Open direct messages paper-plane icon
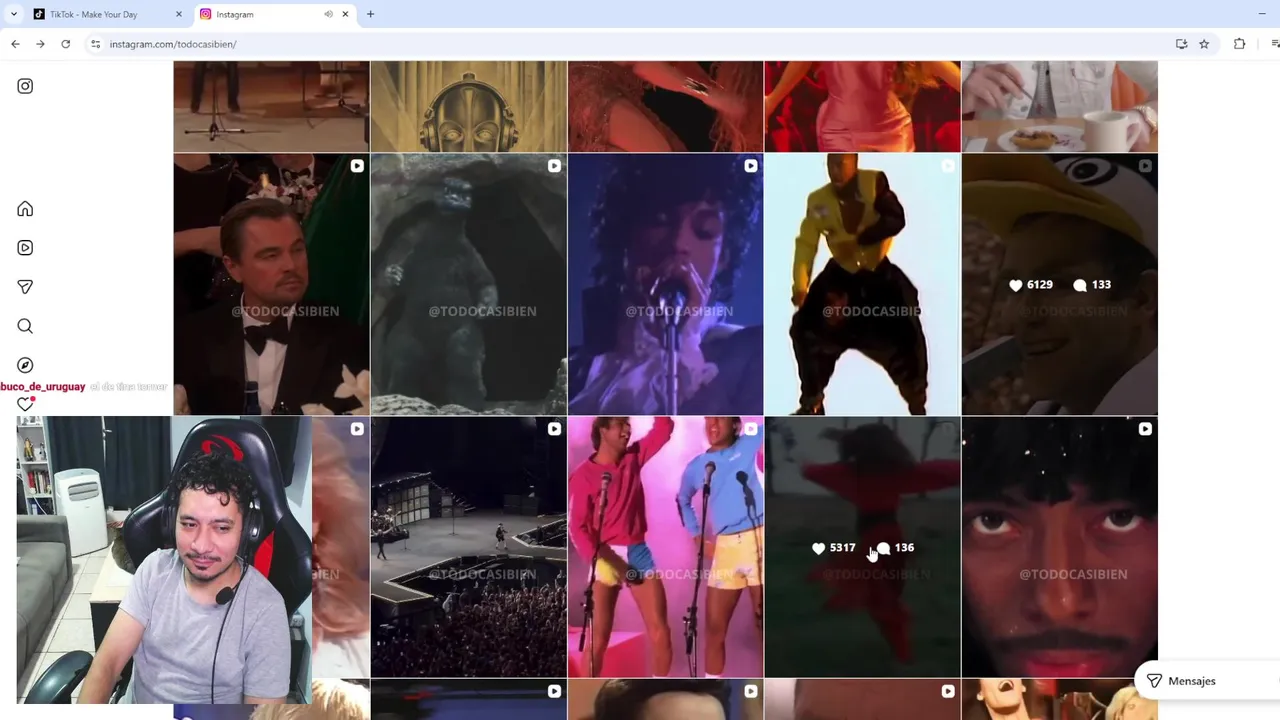The width and height of the screenshot is (1280, 720). coord(25,287)
